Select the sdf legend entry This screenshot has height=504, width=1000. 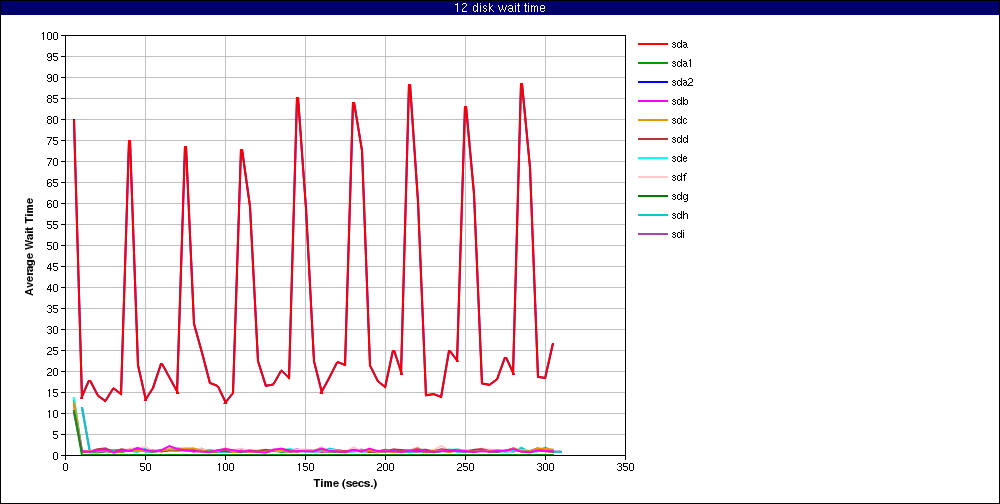pos(663,177)
